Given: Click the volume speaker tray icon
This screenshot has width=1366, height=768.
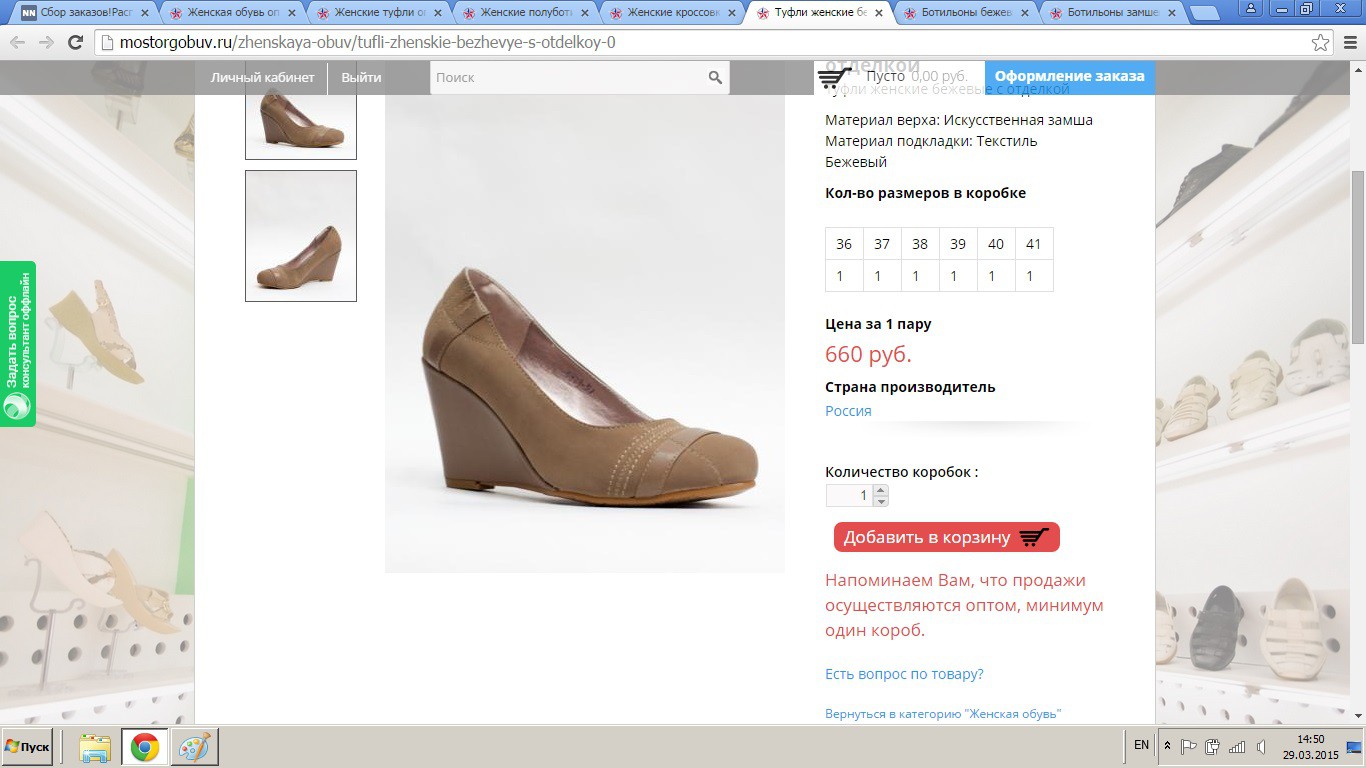Looking at the screenshot, I should tap(1261, 746).
